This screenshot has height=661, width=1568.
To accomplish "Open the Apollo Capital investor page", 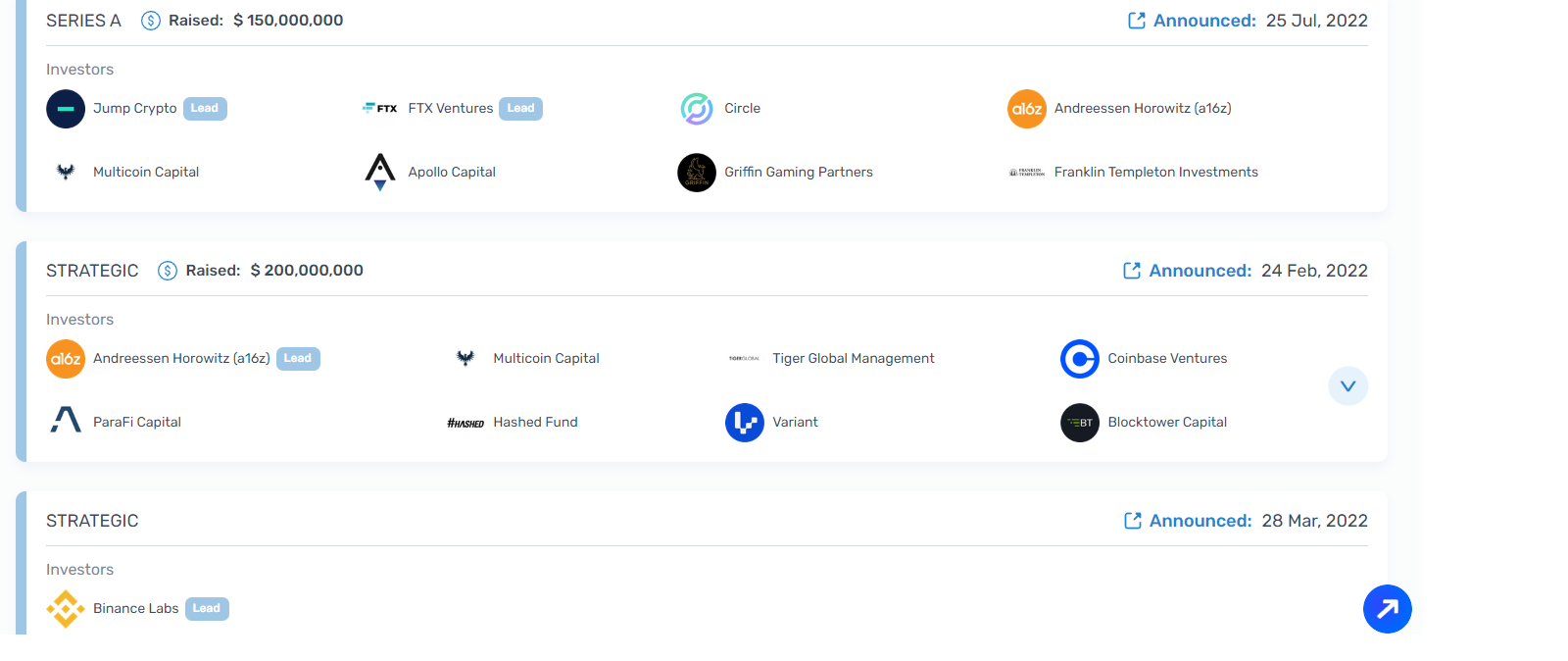I will coord(452,173).
